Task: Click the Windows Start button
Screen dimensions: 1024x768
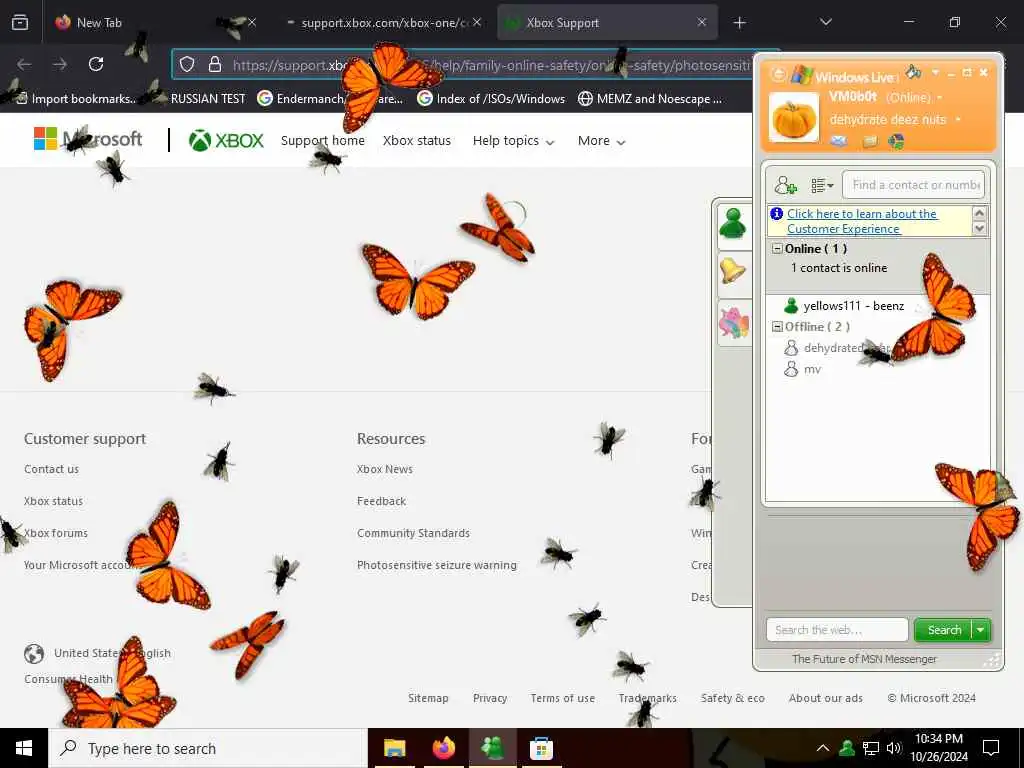Action: [x=24, y=748]
